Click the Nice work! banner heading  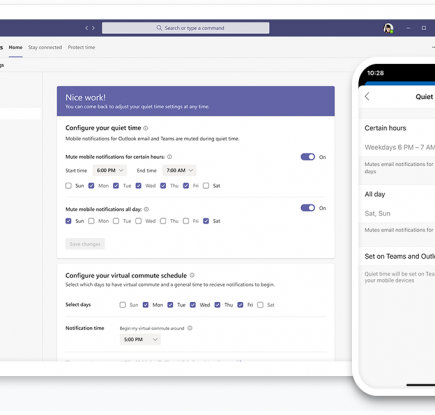pos(85,97)
